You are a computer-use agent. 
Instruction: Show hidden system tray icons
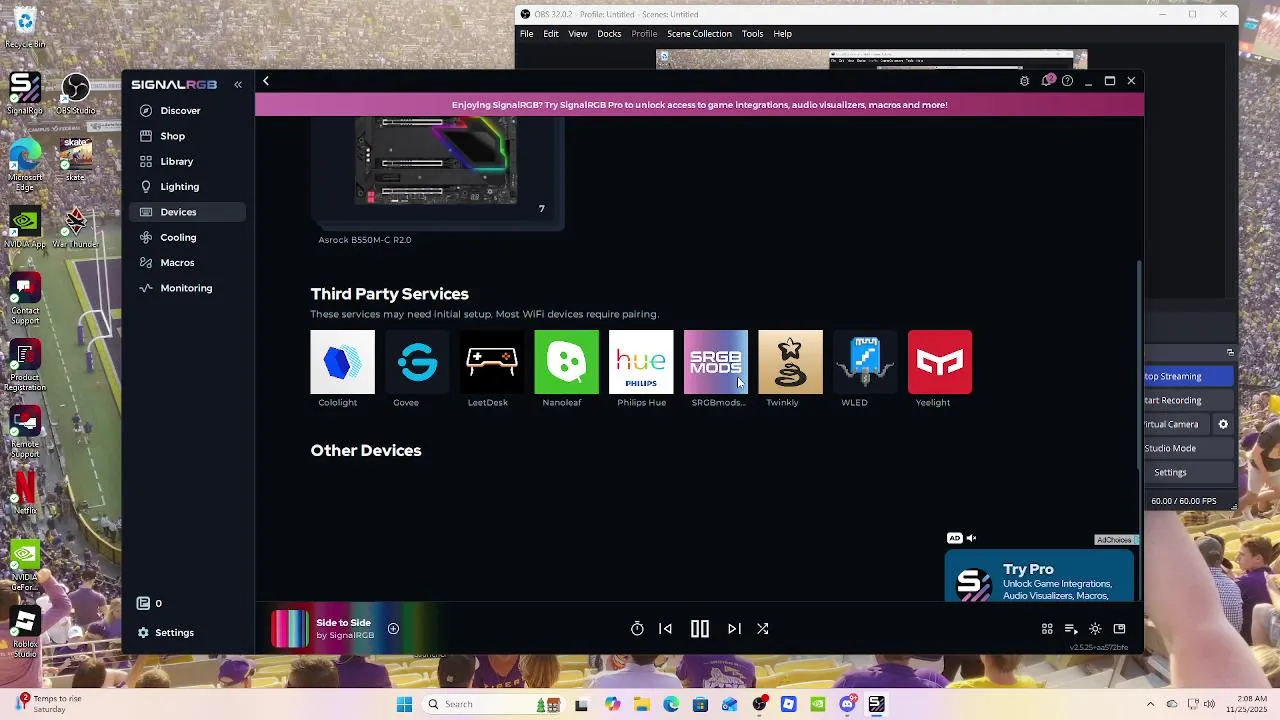[1150, 704]
